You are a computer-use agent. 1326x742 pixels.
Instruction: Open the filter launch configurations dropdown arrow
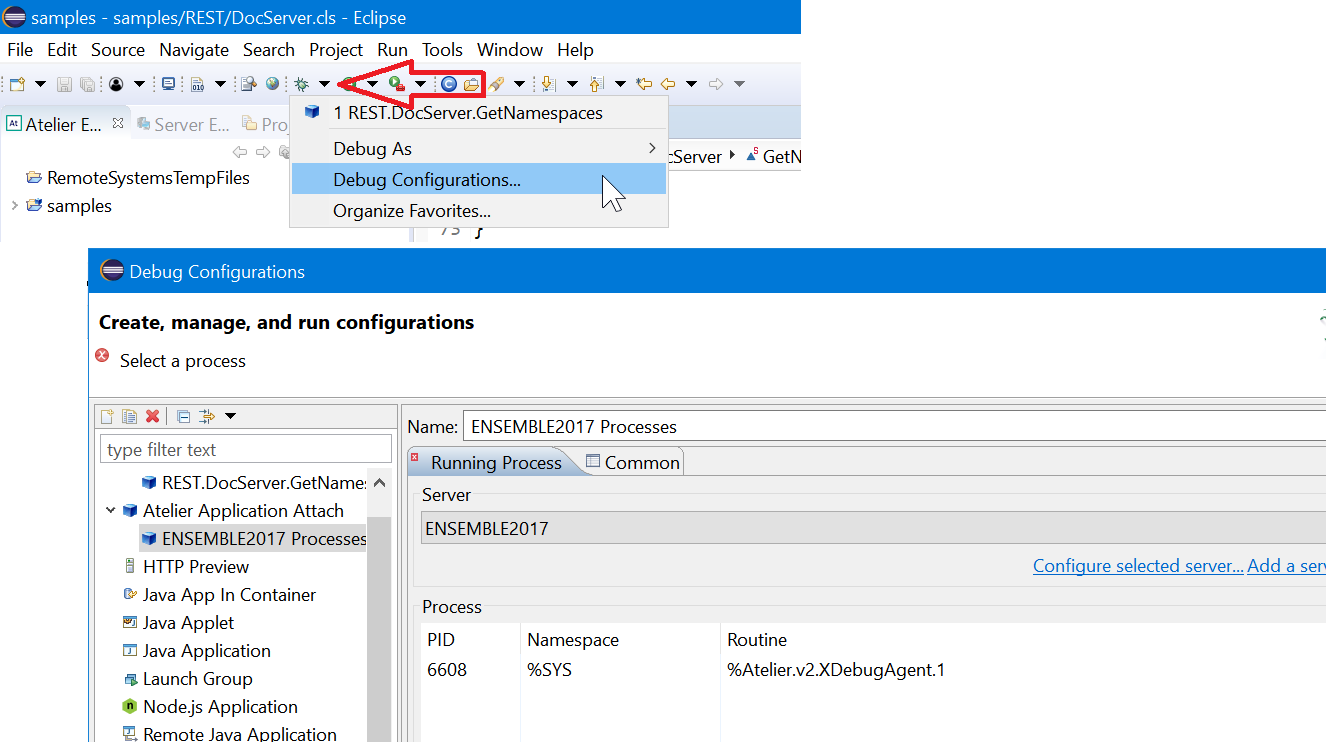pos(230,416)
